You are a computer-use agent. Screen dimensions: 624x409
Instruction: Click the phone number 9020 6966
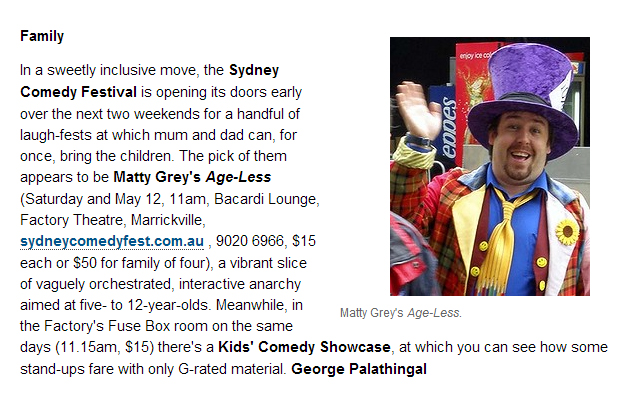point(245,241)
